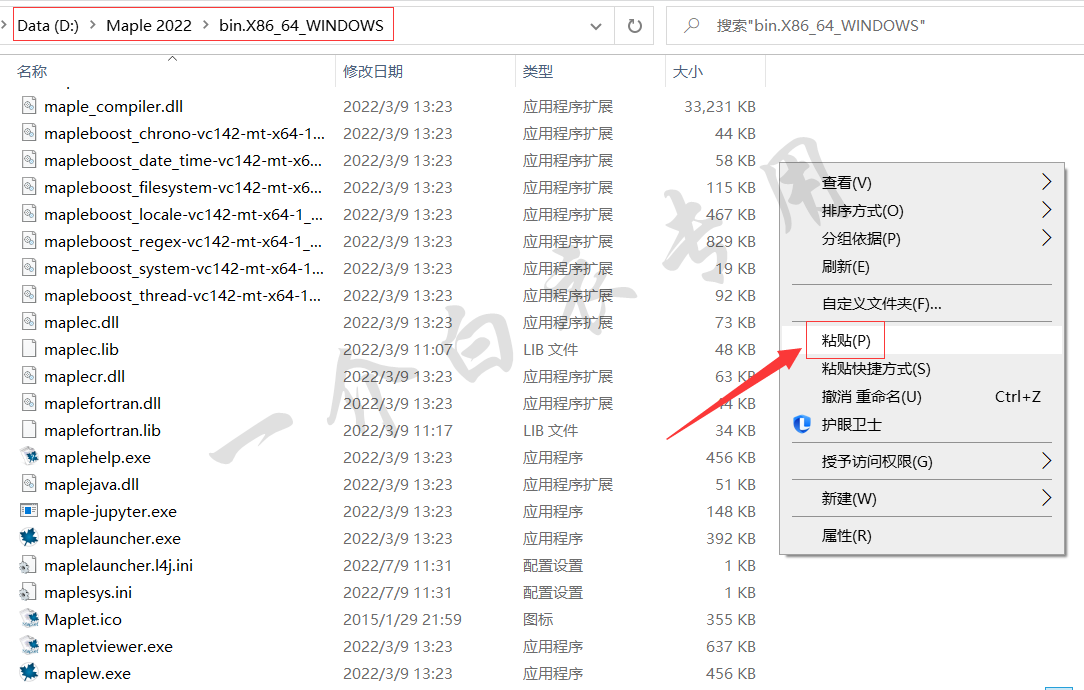This screenshot has height=690, width=1084.
Task: Click the mapleboost_date_time dll file icon
Action: [x=29, y=159]
